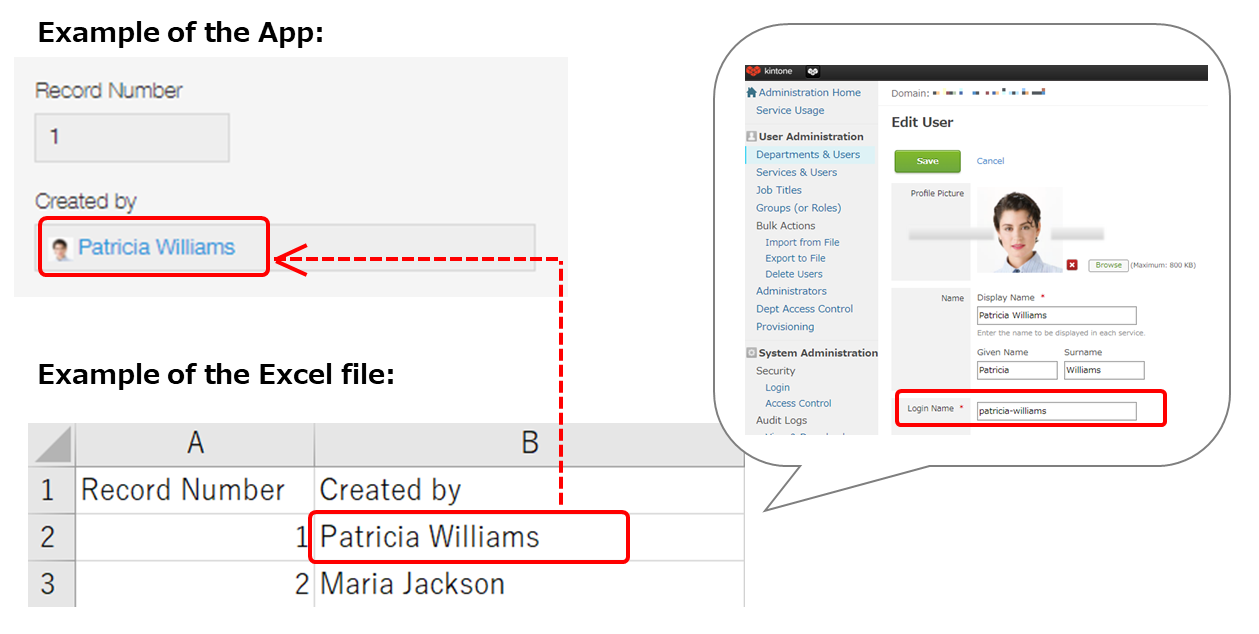The width and height of the screenshot is (1259, 634).
Task: Click cell A3 containing 2
Action: tap(195, 584)
